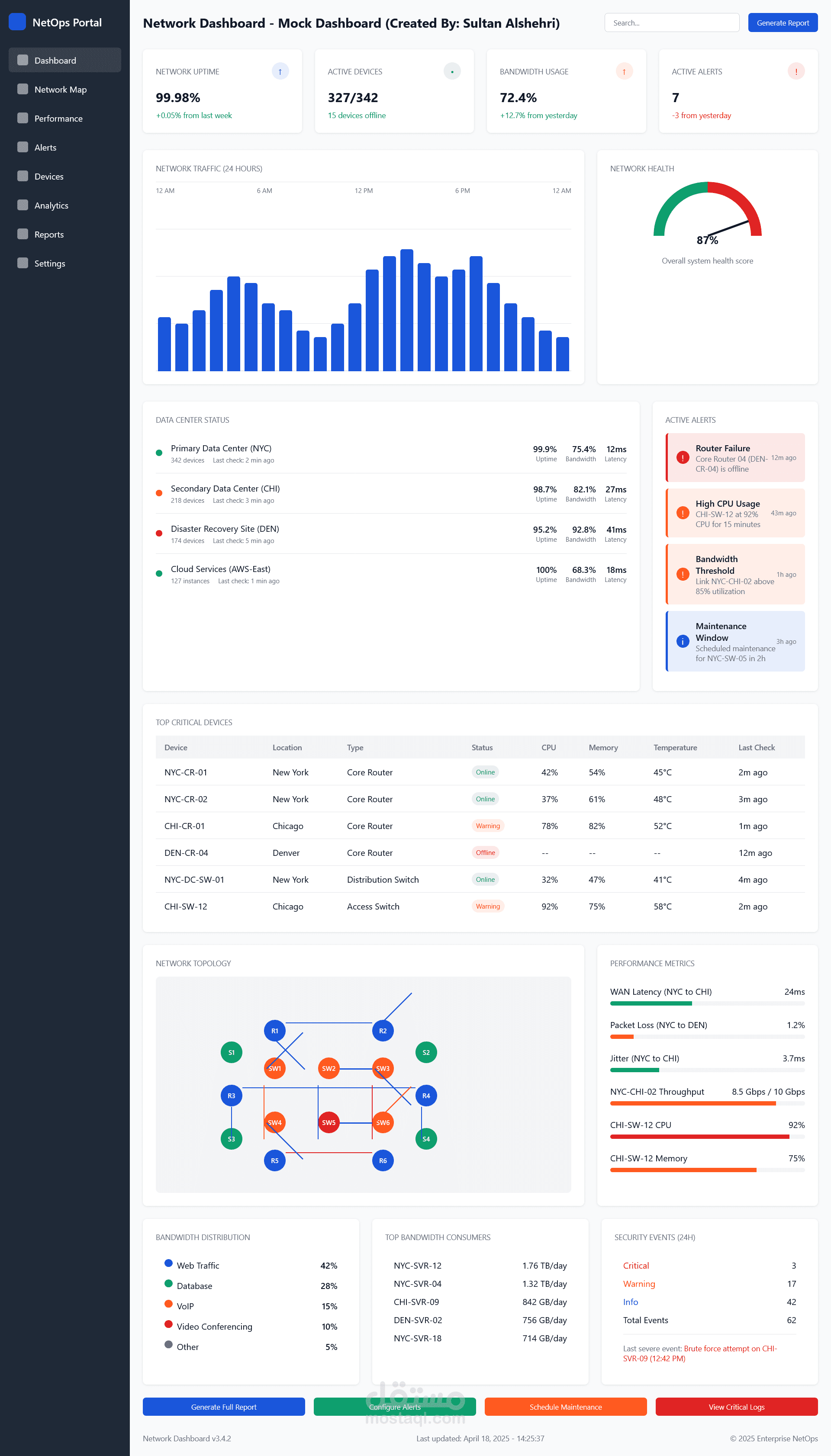The height and width of the screenshot is (1456, 831).
Task: Click the CHI-SW-12 CPU progress bar
Action: pos(707,1137)
